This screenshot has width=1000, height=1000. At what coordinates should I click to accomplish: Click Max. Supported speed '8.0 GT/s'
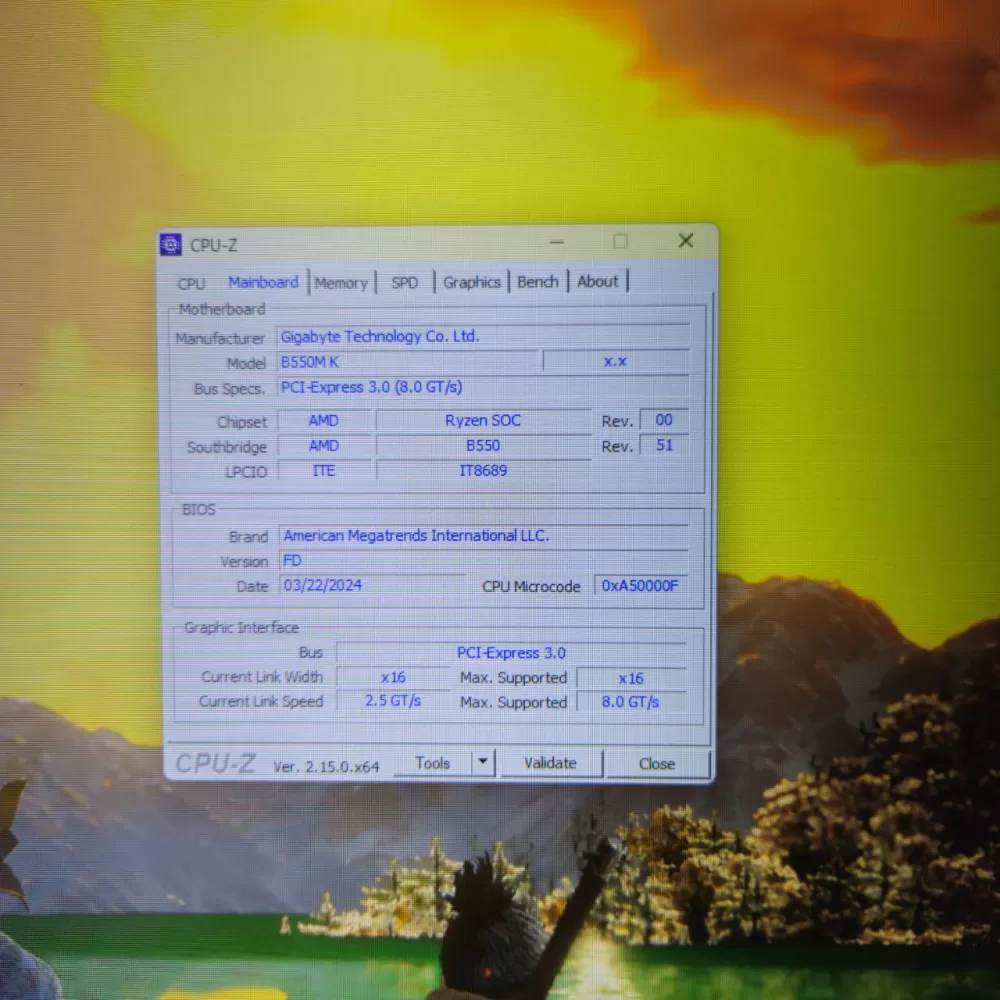point(631,702)
